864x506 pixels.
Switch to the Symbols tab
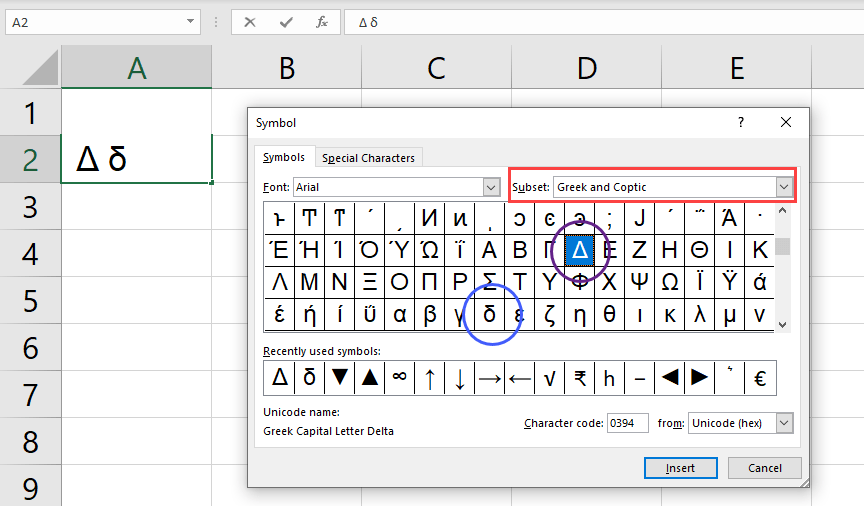(284, 157)
